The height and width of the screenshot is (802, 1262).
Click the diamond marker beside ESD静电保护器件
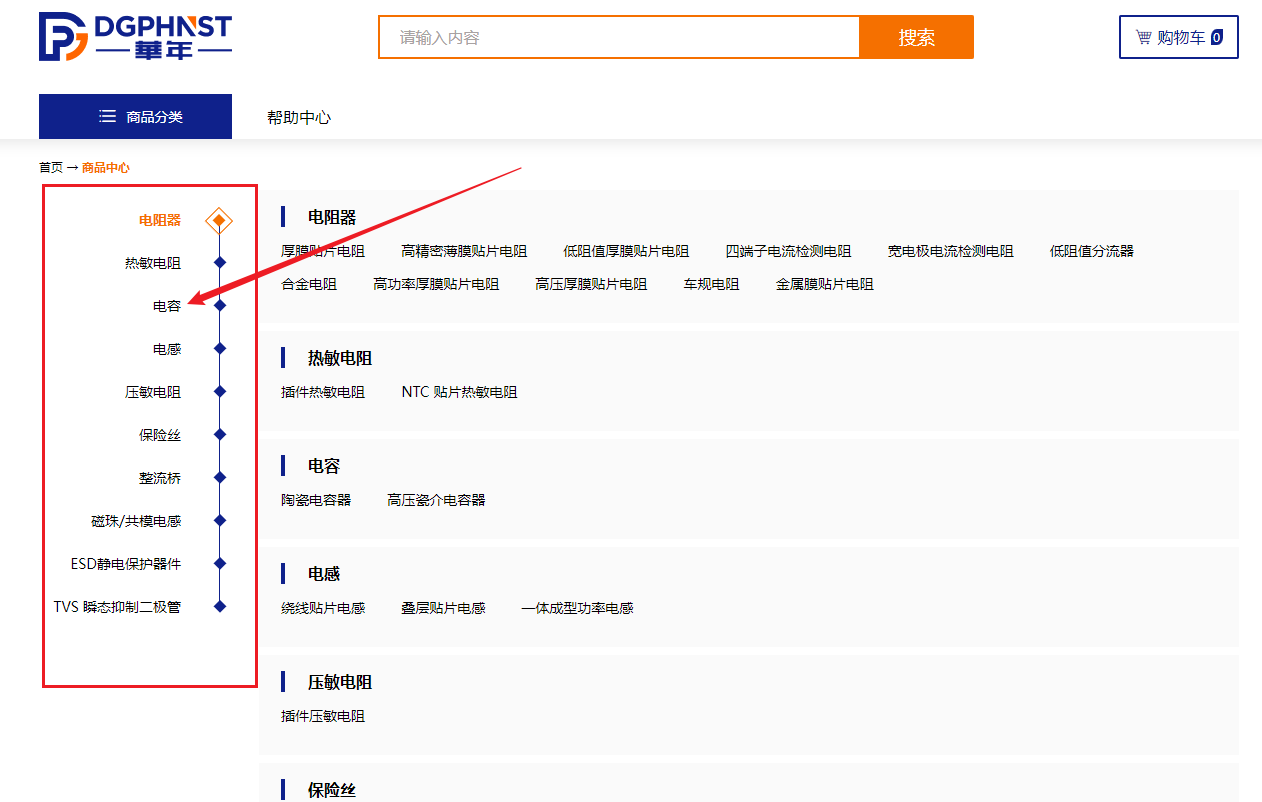pos(220,564)
